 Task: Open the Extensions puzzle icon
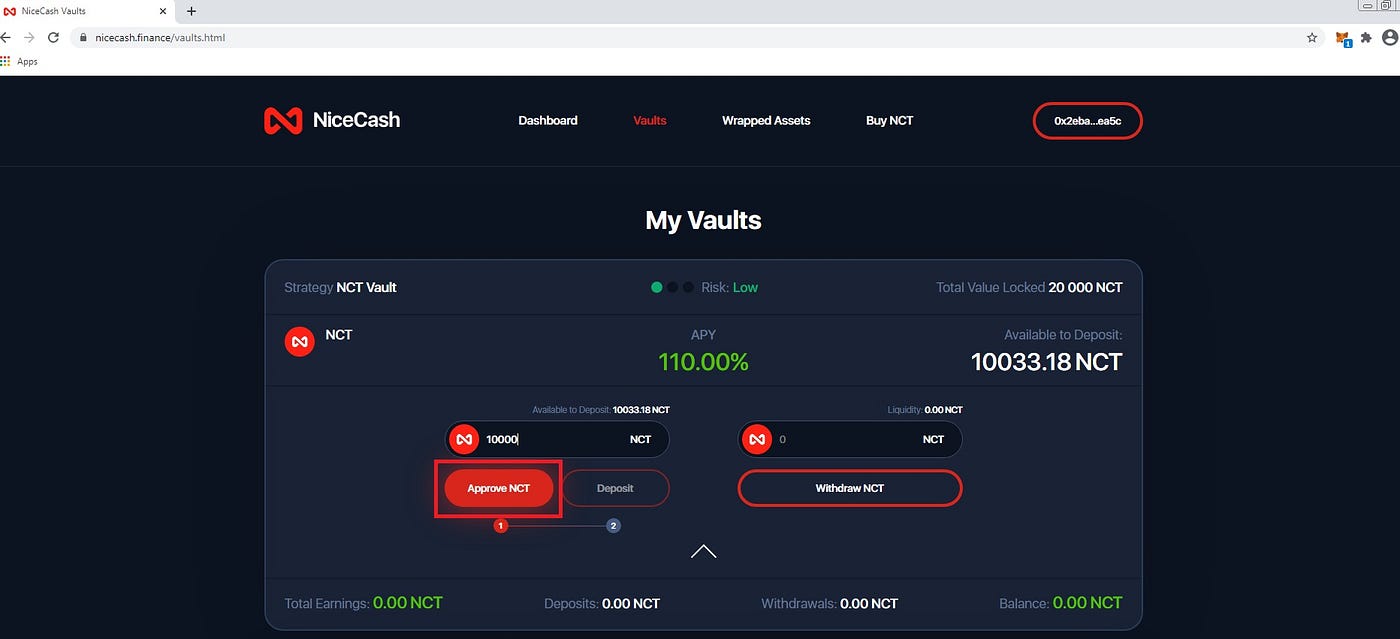tap(1366, 37)
